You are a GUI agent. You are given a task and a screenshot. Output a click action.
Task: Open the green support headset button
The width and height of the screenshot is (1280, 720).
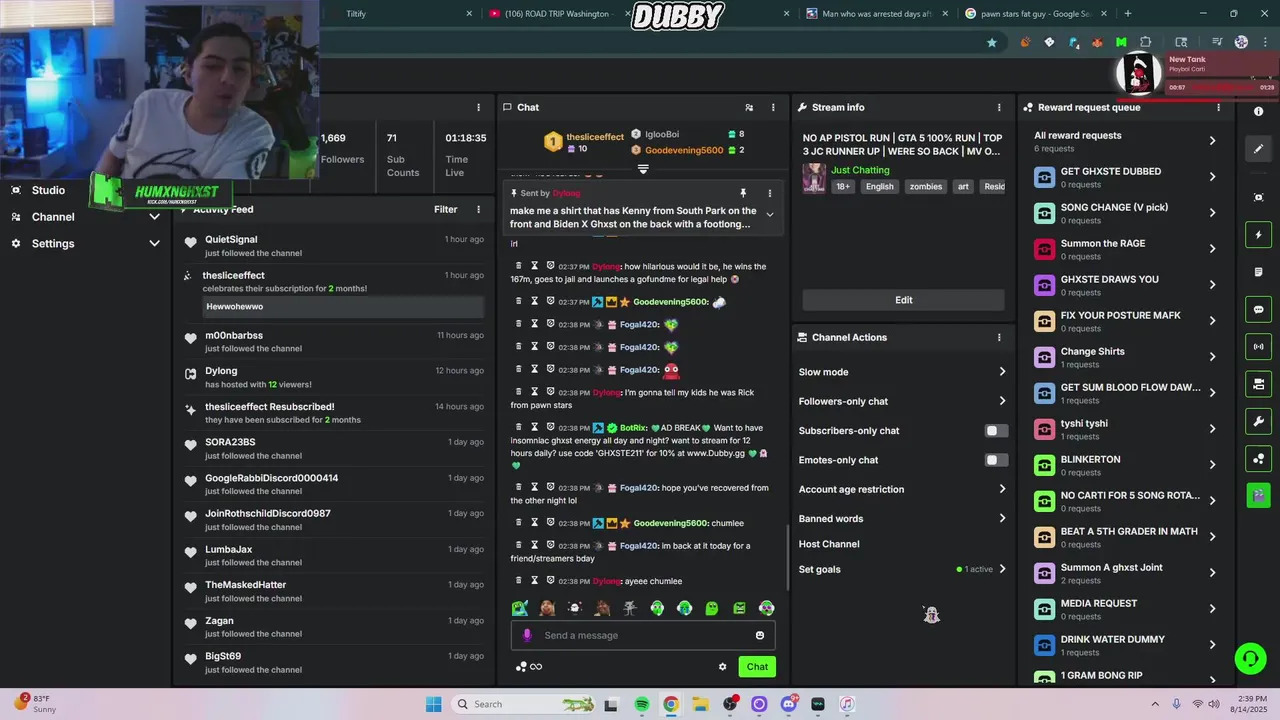[1249, 658]
